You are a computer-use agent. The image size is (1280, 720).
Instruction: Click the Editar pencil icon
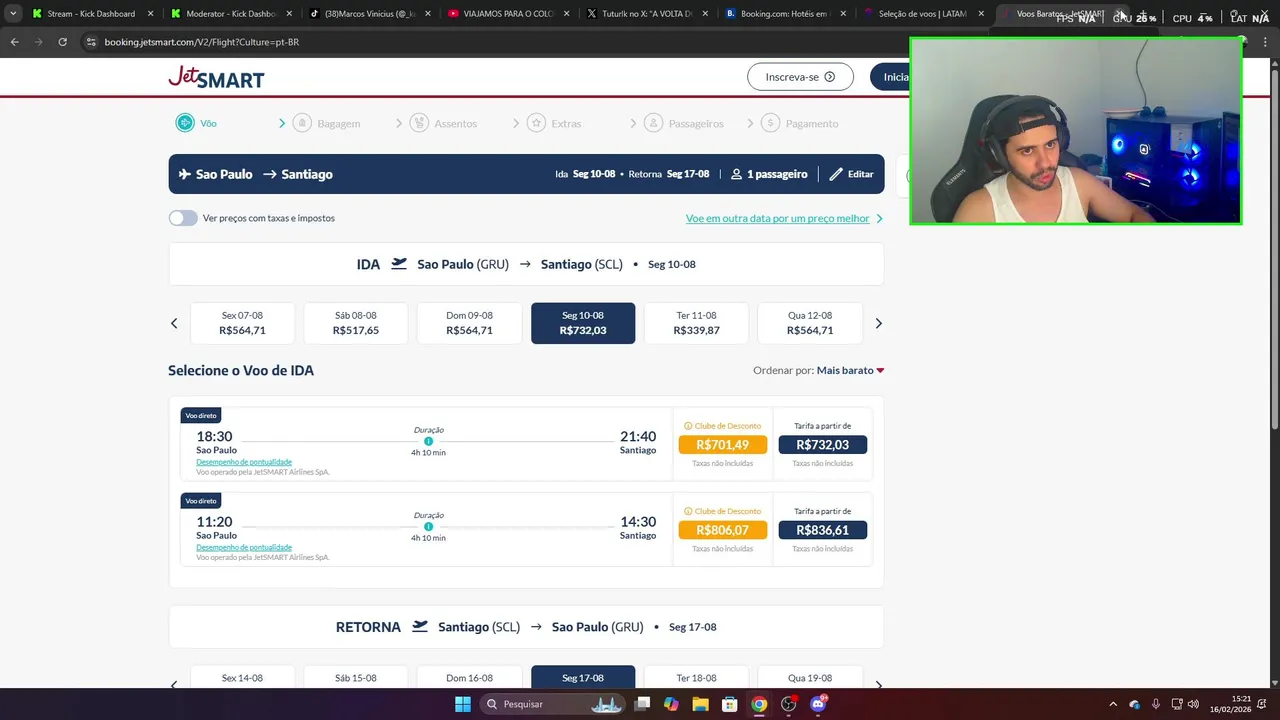pos(836,174)
